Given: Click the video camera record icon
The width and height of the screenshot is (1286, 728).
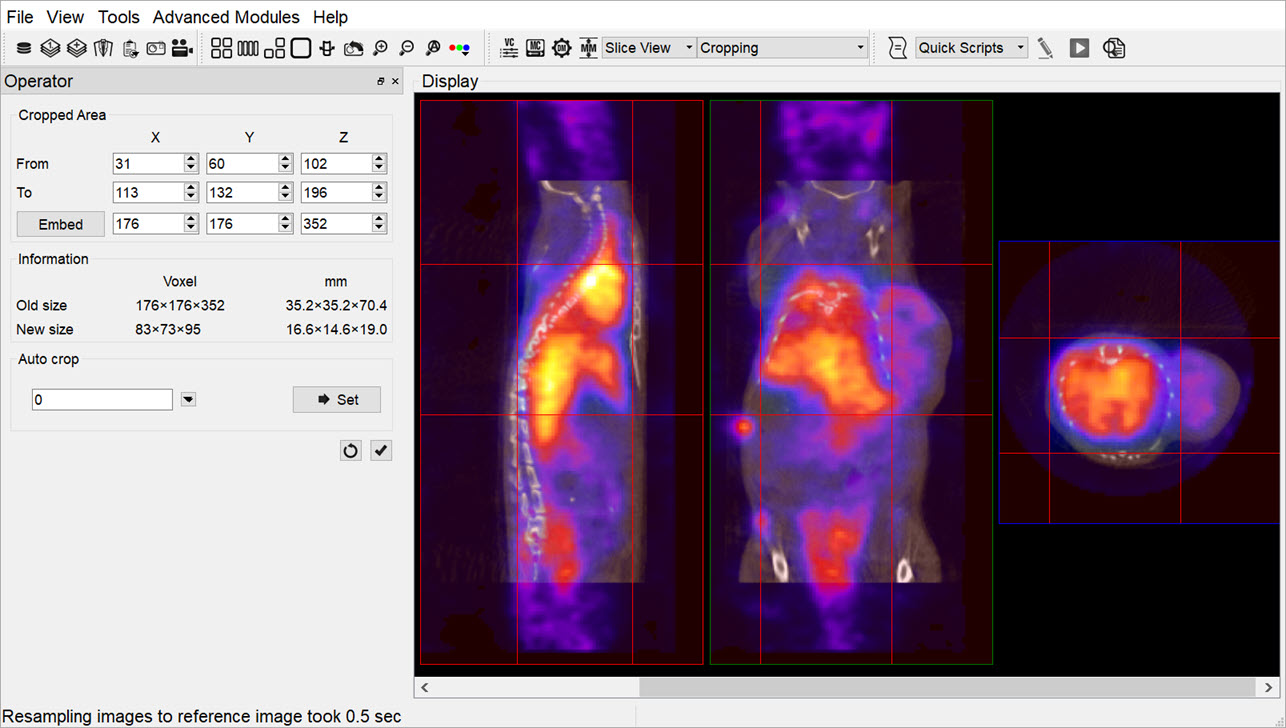Looking at the screenshot, I should 182,48.
